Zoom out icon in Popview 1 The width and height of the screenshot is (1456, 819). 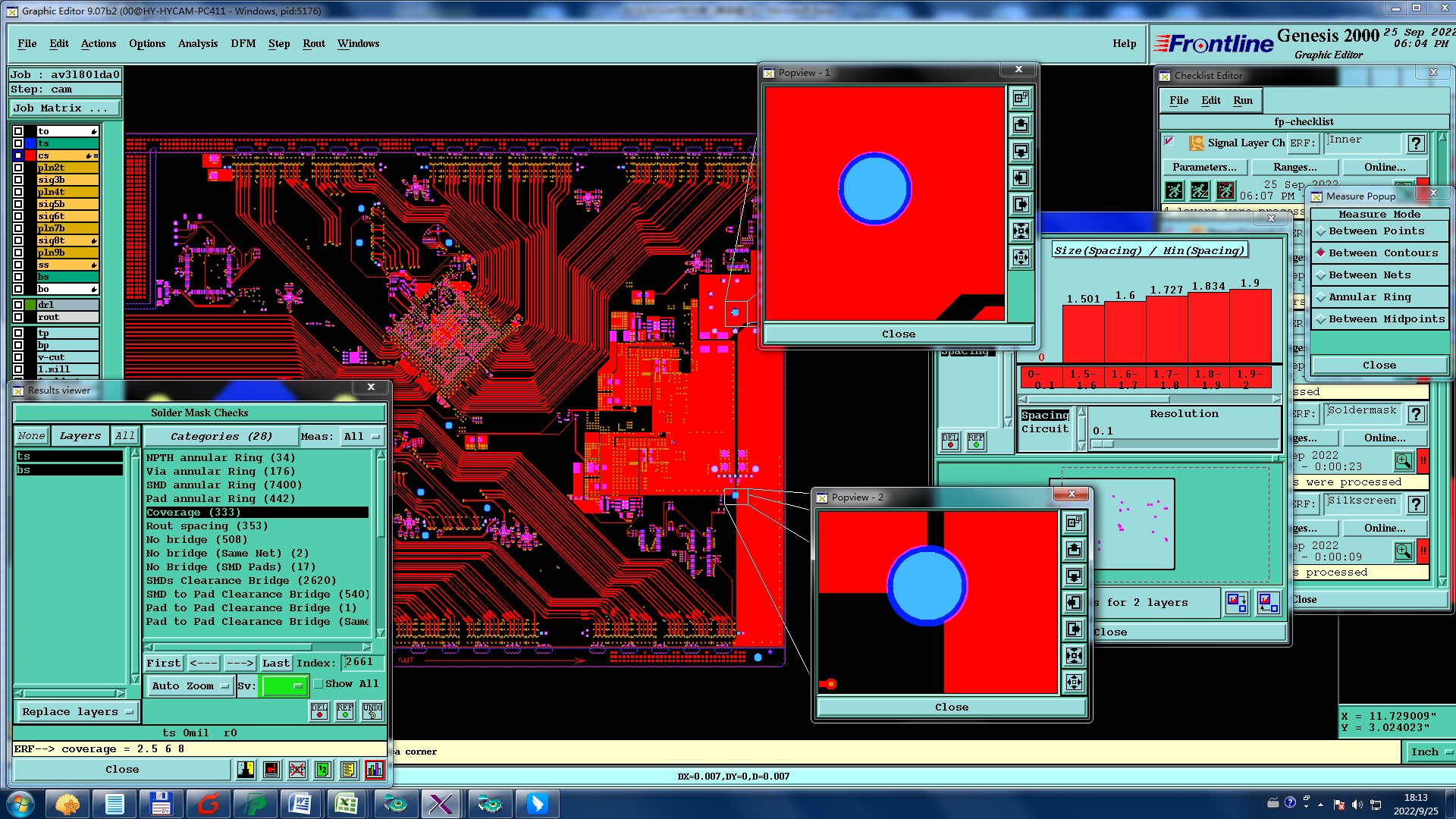1021,257
